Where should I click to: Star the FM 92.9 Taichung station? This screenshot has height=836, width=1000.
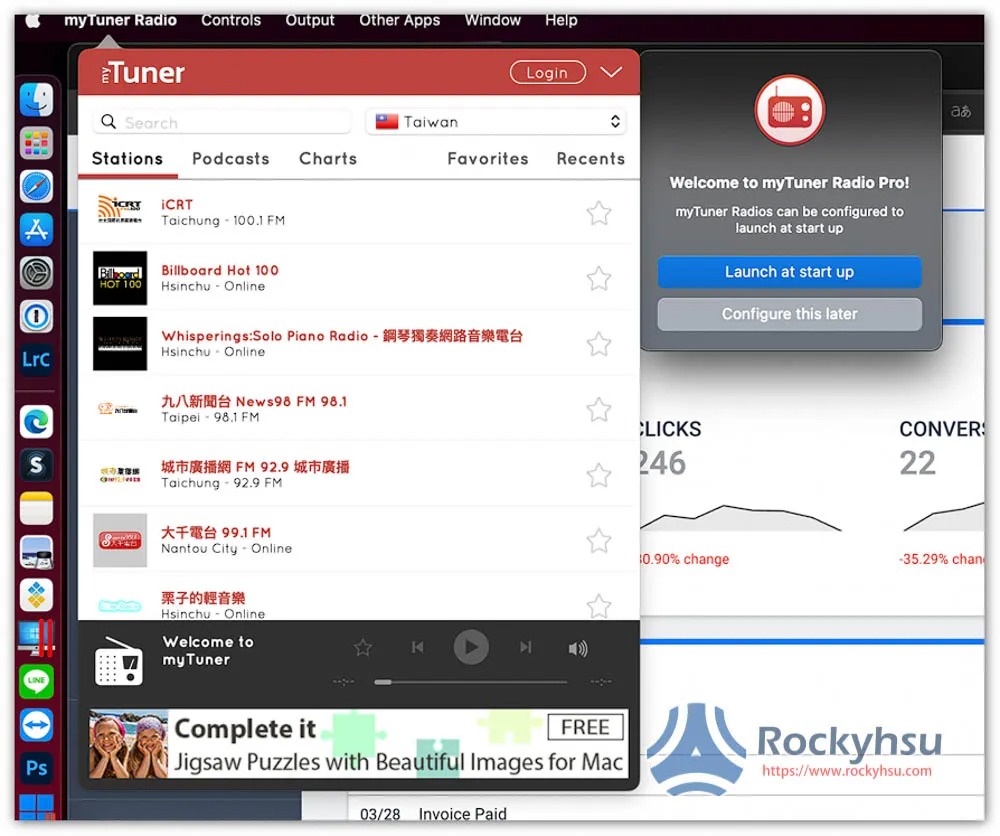[x=599, y=475]
